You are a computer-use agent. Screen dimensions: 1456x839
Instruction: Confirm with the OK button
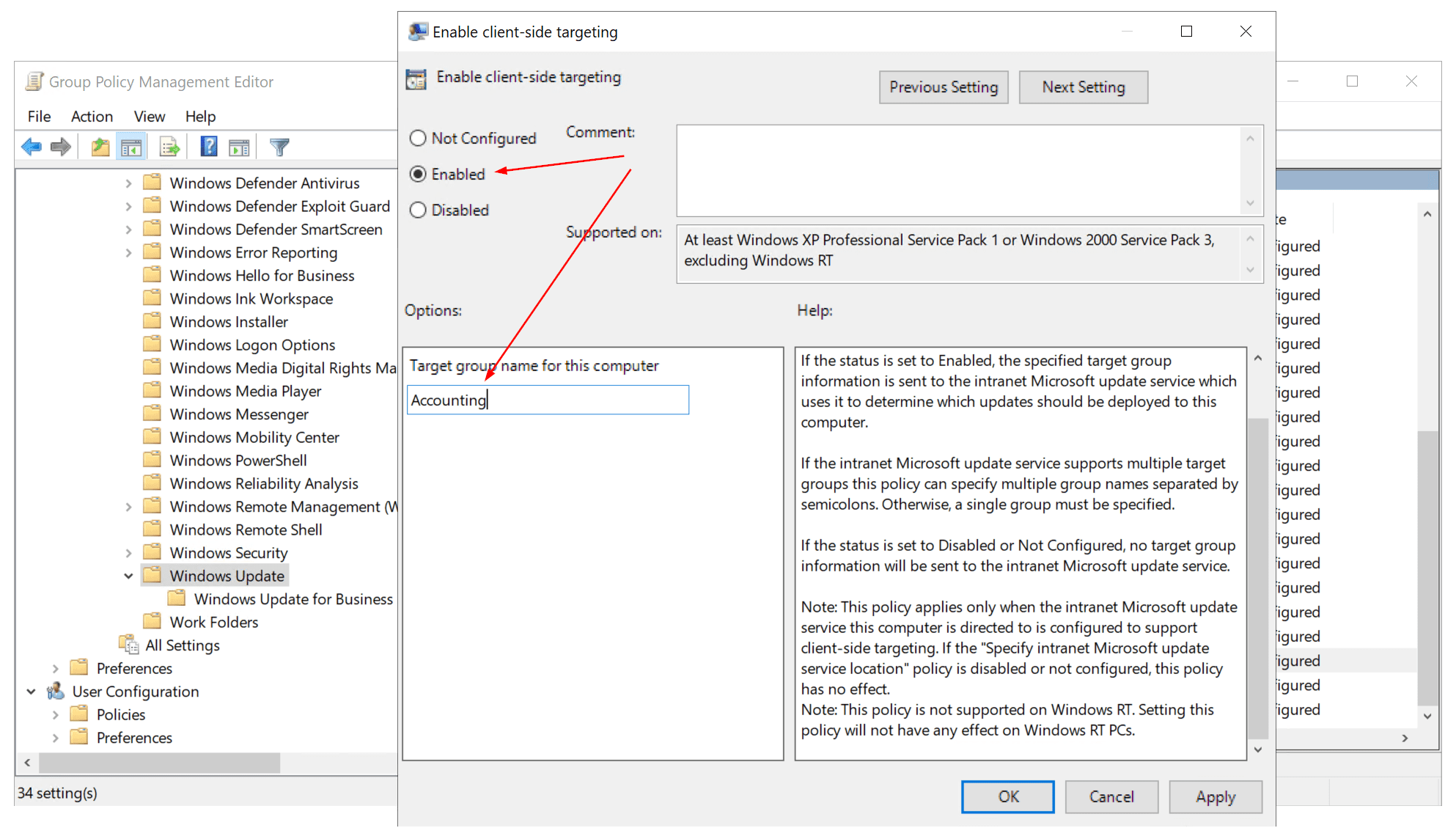pos(1008,797)
